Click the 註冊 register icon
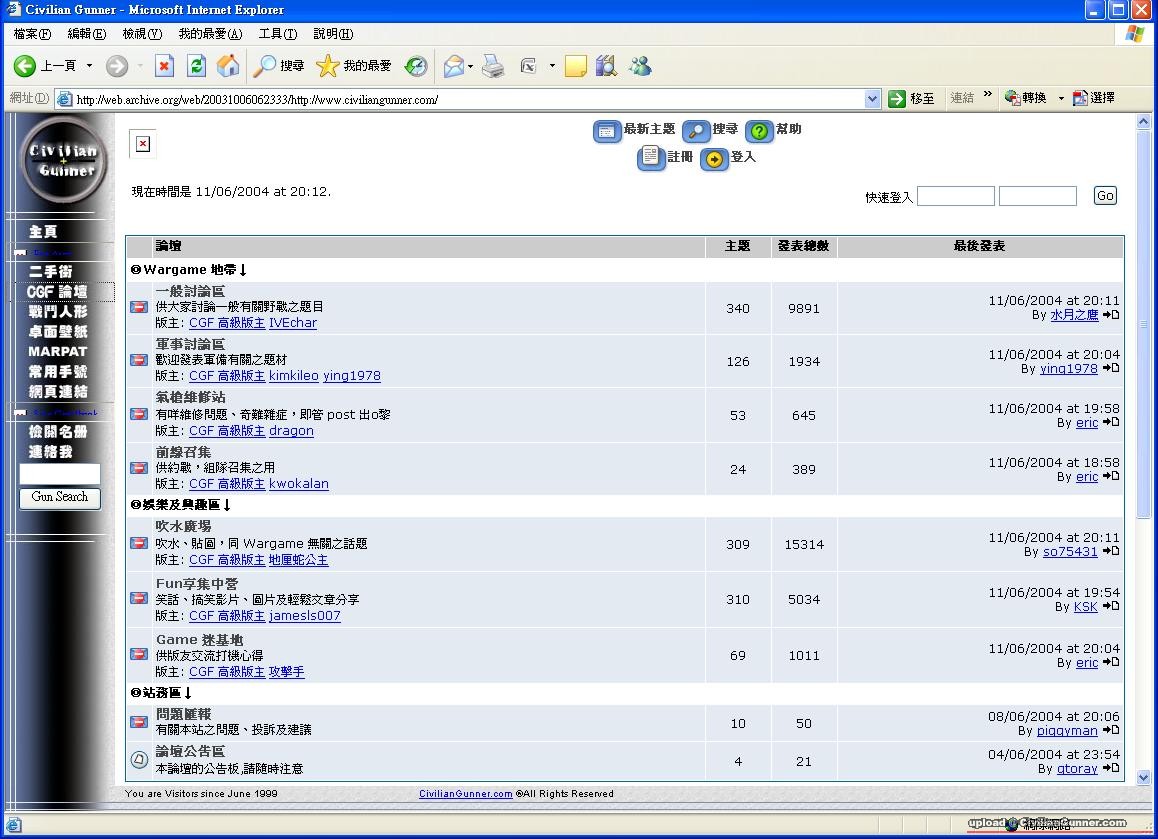This screenshot has width=1158, height=839. [651, 157]
